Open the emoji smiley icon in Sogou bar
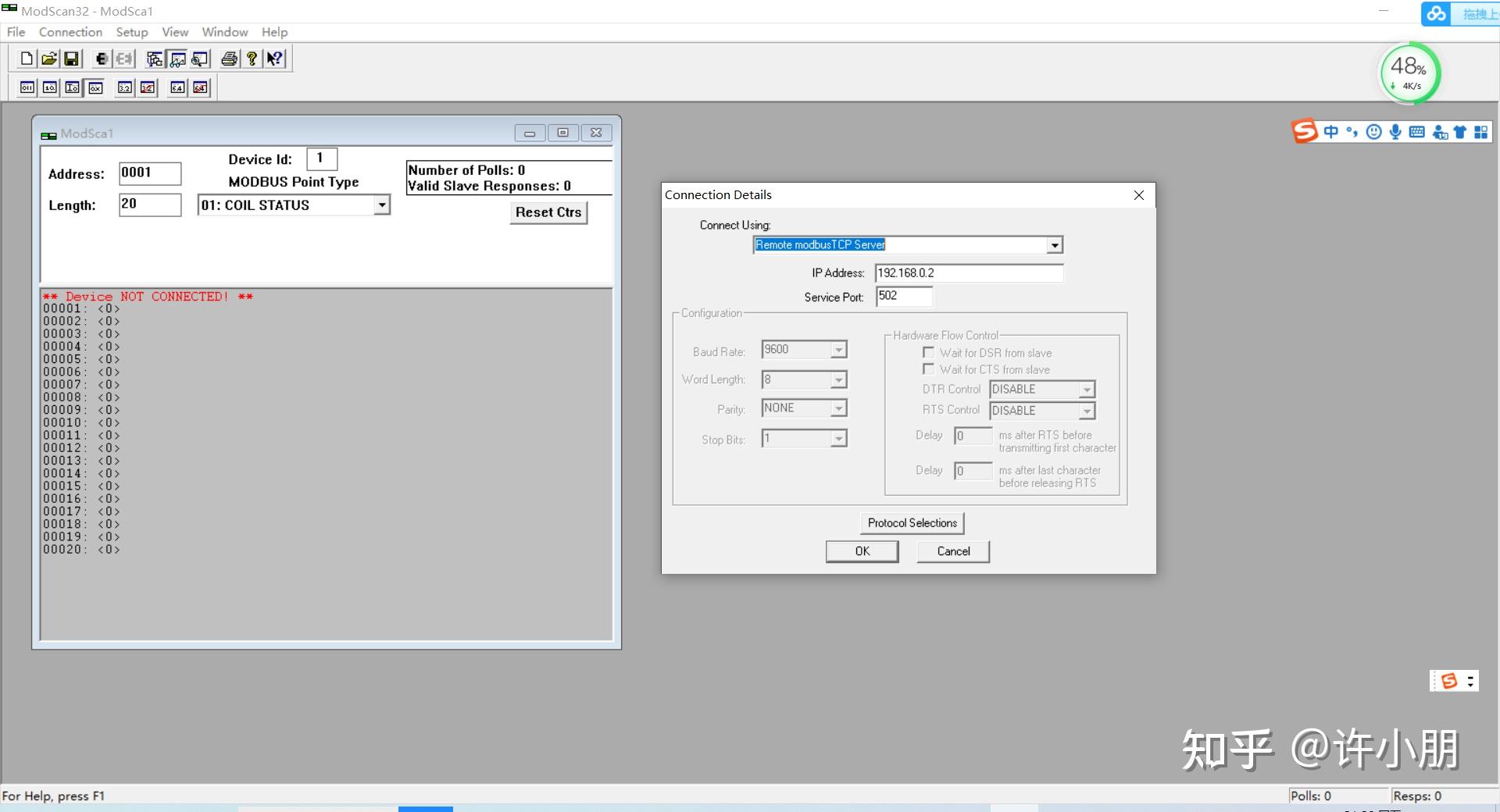This screenshot has width=1500, height=812. (1373, 132)
